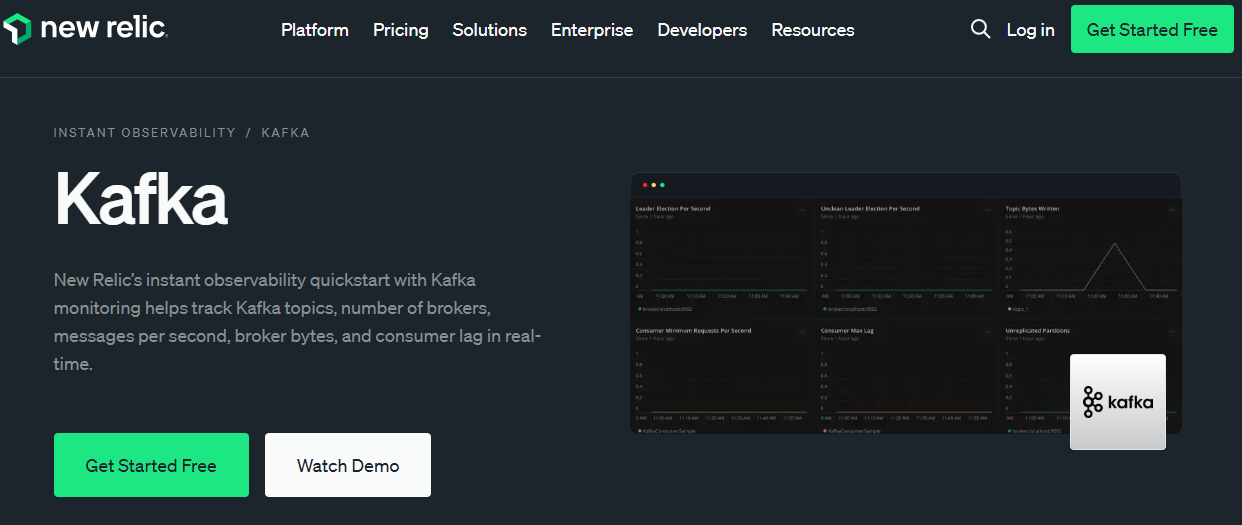Open the Pricing menu item

pos(401,30)
